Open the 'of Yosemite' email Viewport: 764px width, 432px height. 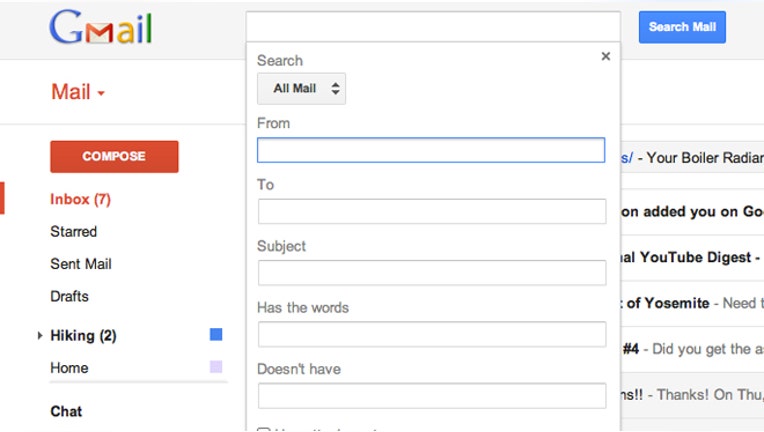(692, 303)
